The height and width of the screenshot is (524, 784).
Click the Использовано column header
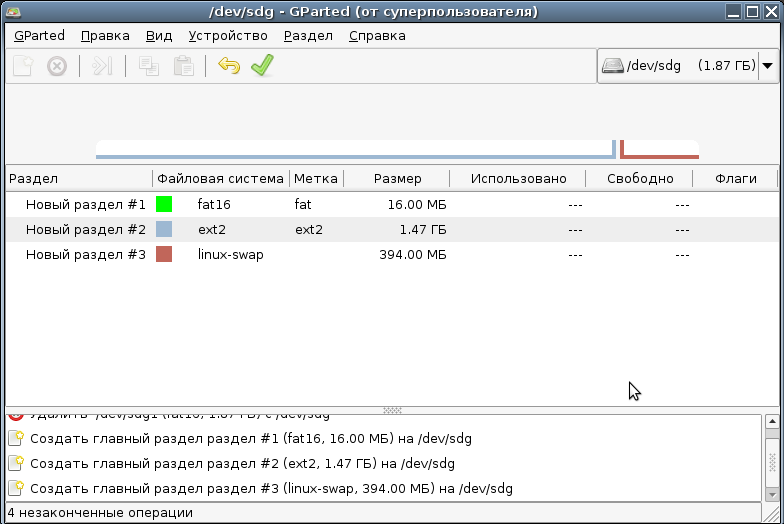(x=518, y=178)
